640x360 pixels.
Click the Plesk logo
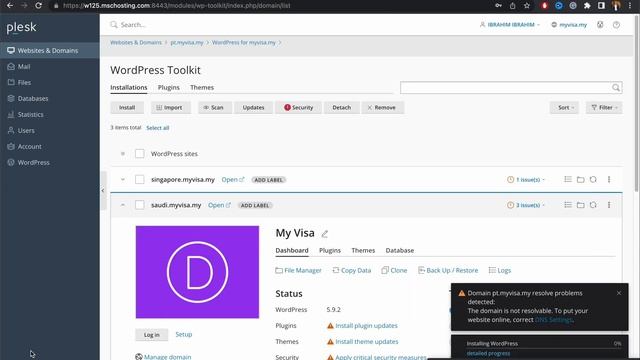pyautogui.click(x=21, y=27)
